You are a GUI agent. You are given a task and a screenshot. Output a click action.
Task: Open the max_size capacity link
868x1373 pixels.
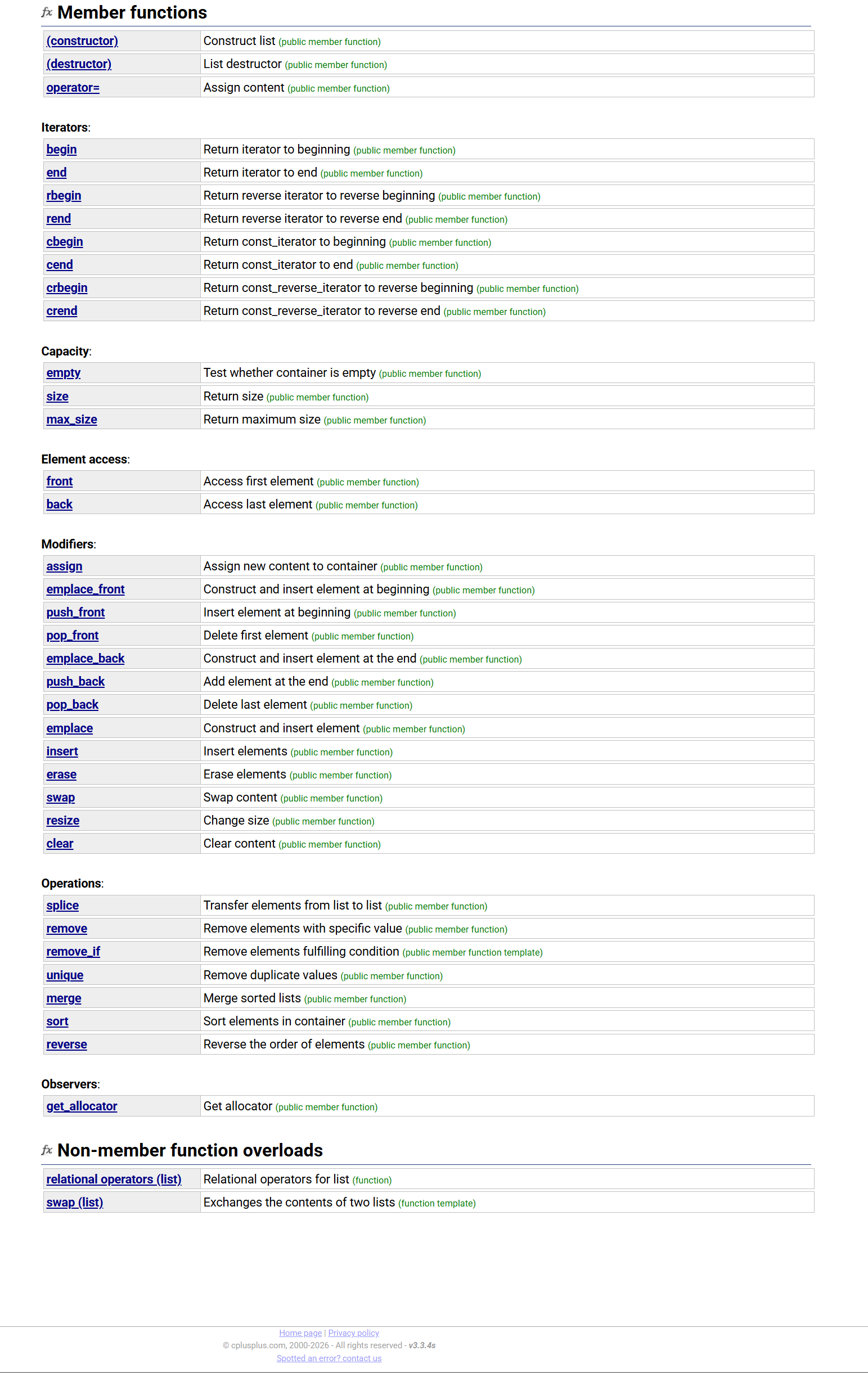click(72, 420)
